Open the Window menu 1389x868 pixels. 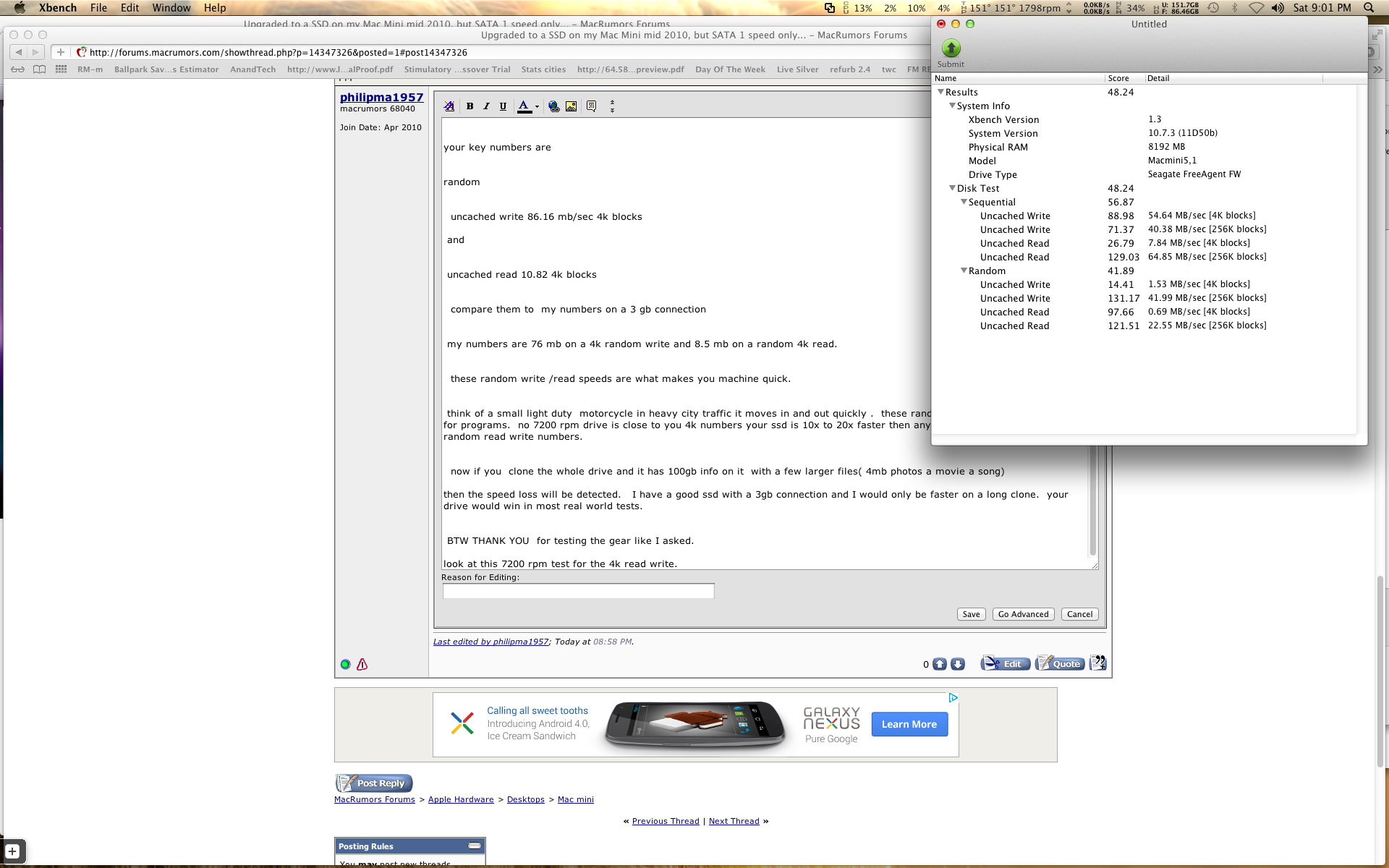pyautogui.click(x=171, y=8)
